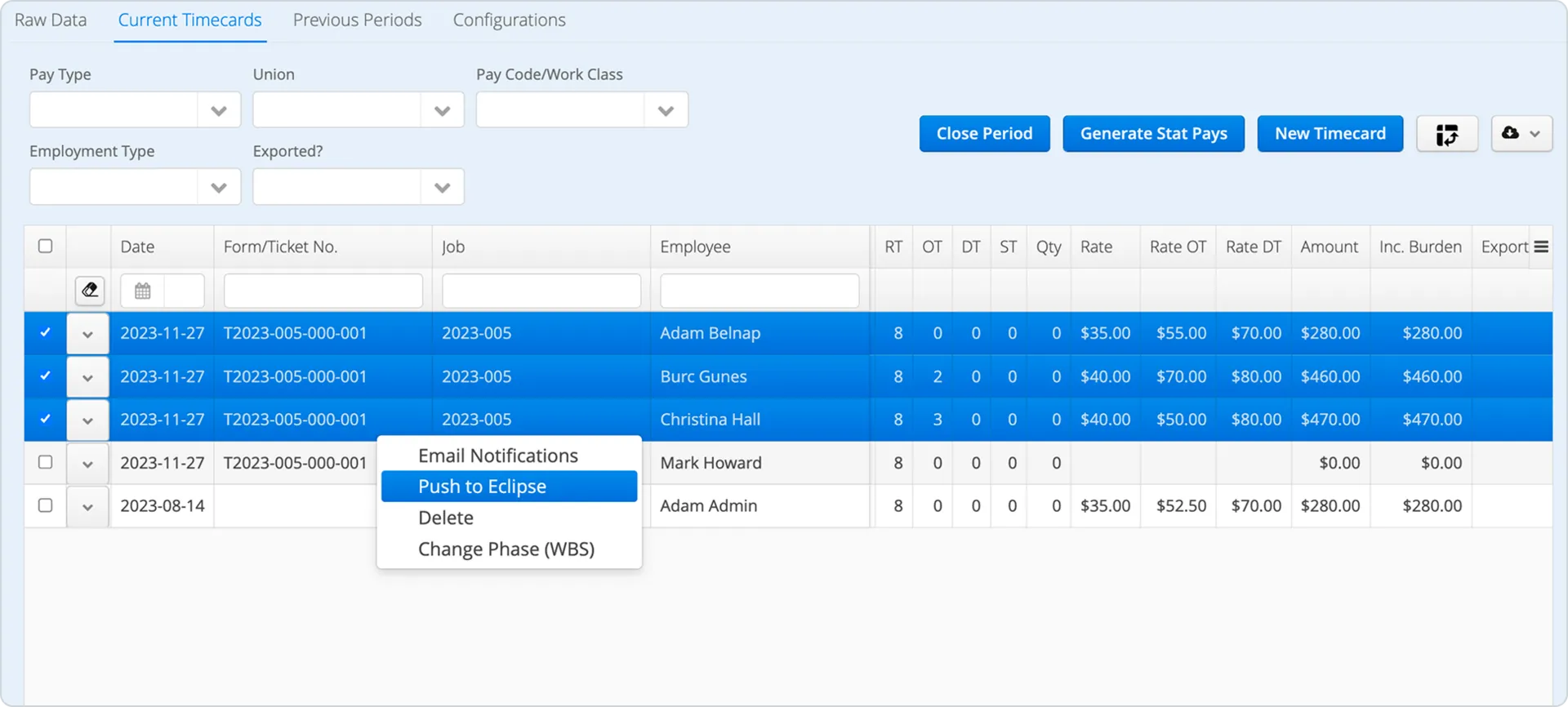
Task: Toggle the select-all header checkbox
Action: click(46, 246)
